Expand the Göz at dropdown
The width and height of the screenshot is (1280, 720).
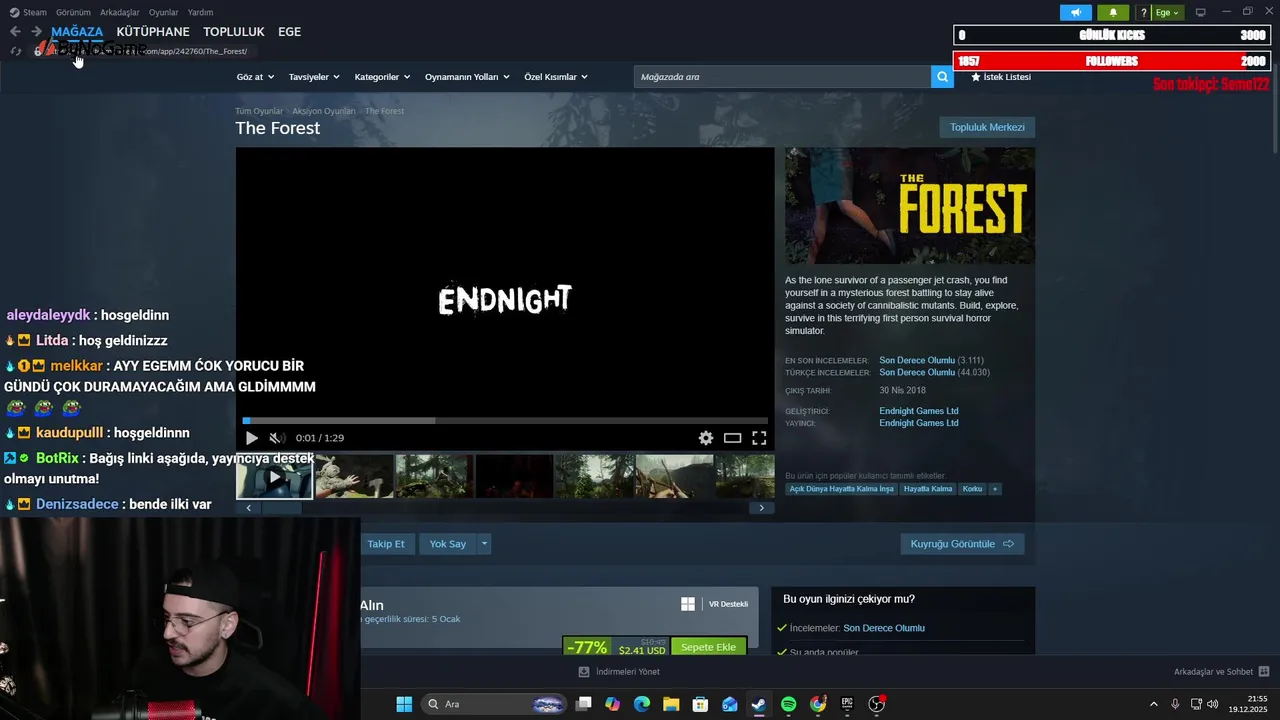click(x=255, y=77)
